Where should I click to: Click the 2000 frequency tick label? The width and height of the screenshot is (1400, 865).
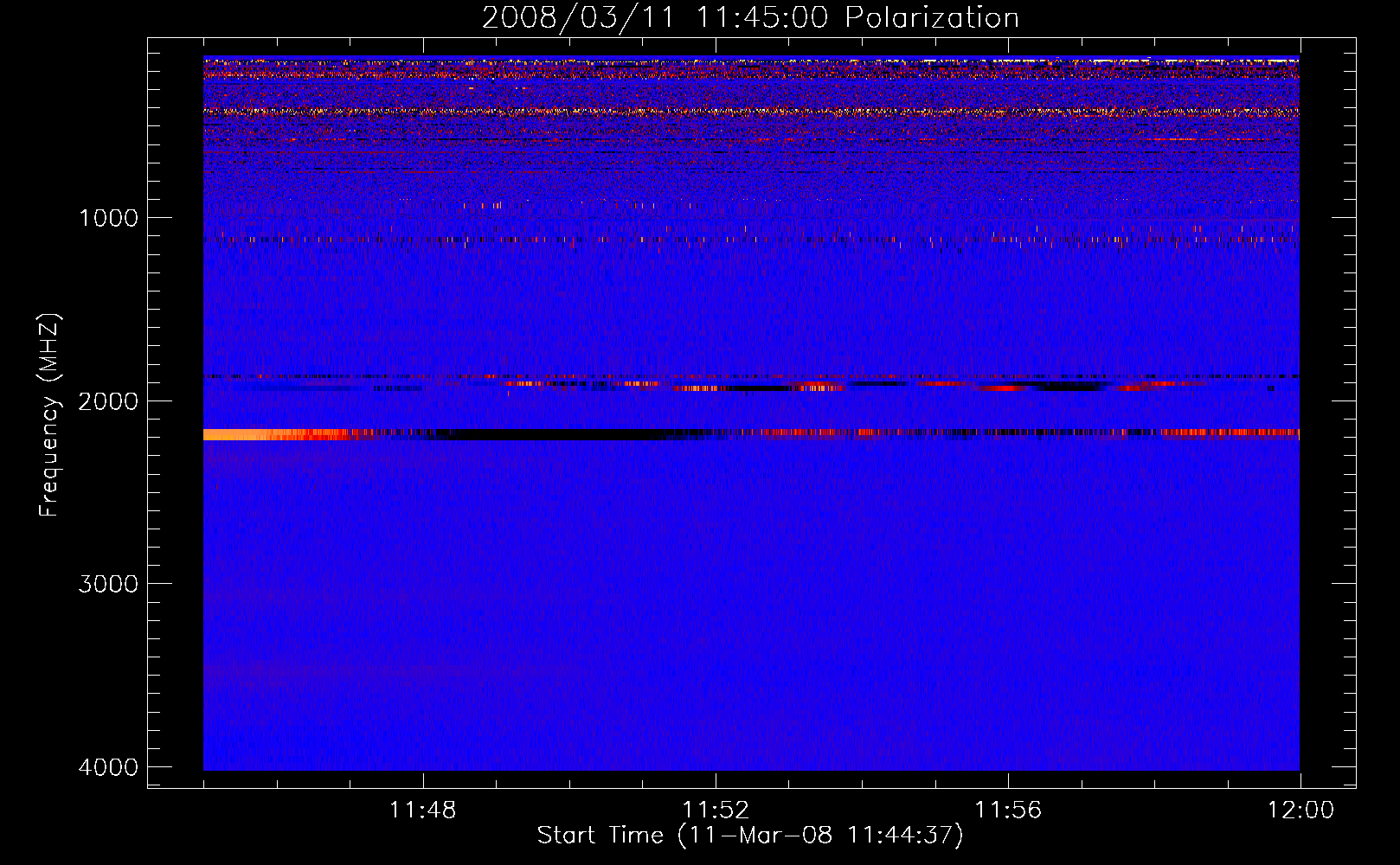tap(108, 400)
